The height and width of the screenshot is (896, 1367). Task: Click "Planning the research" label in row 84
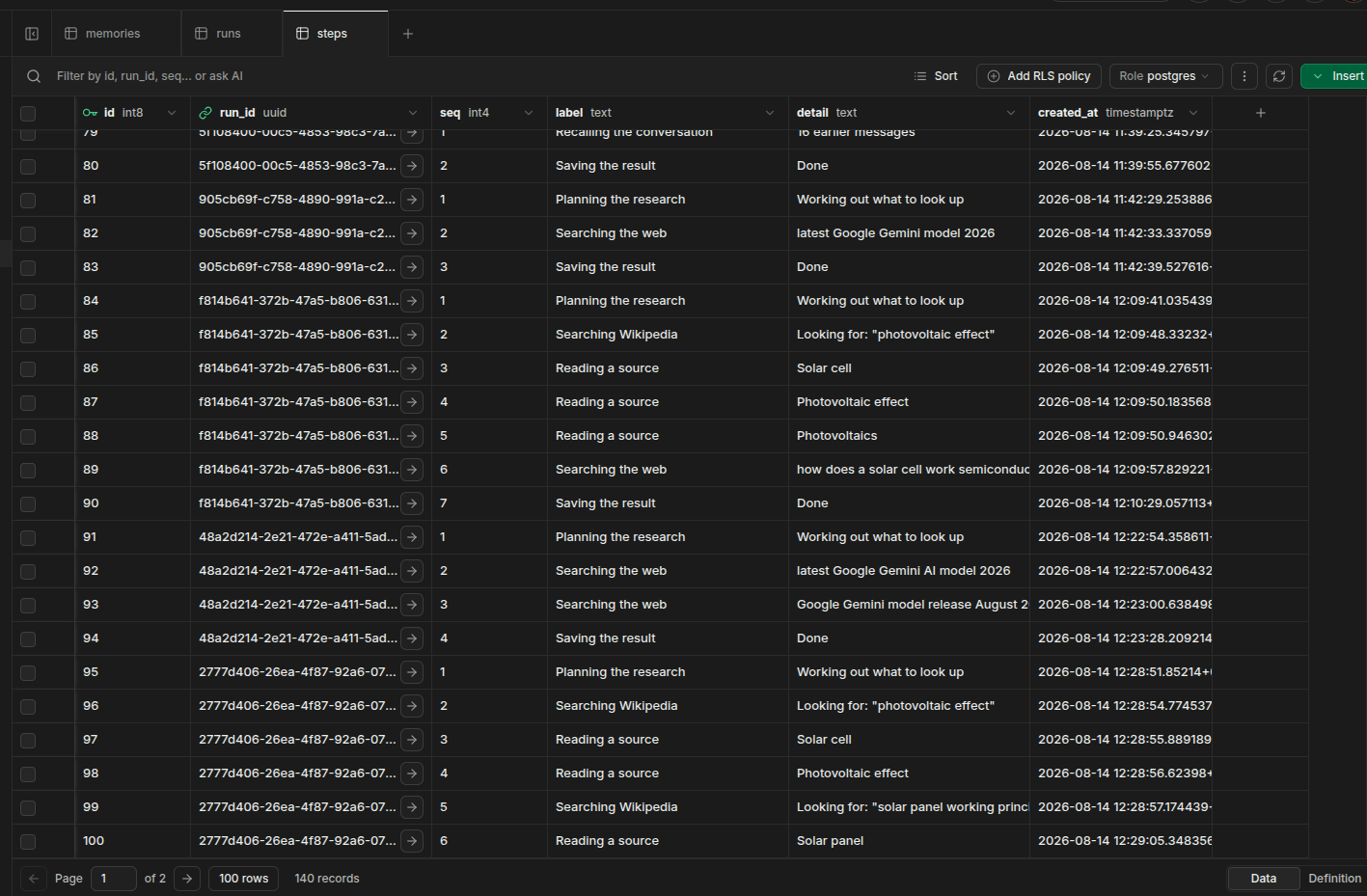click(x=620, y=301)
